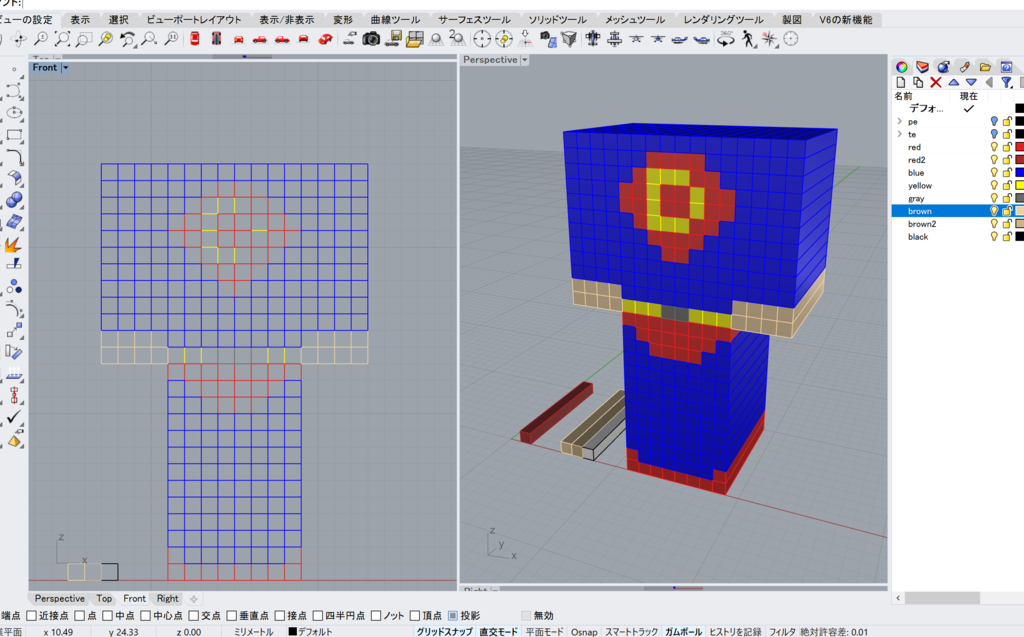Select the Pan view tool in toolbar
This screenshot has width=1024, height=637.
[19, 39]
